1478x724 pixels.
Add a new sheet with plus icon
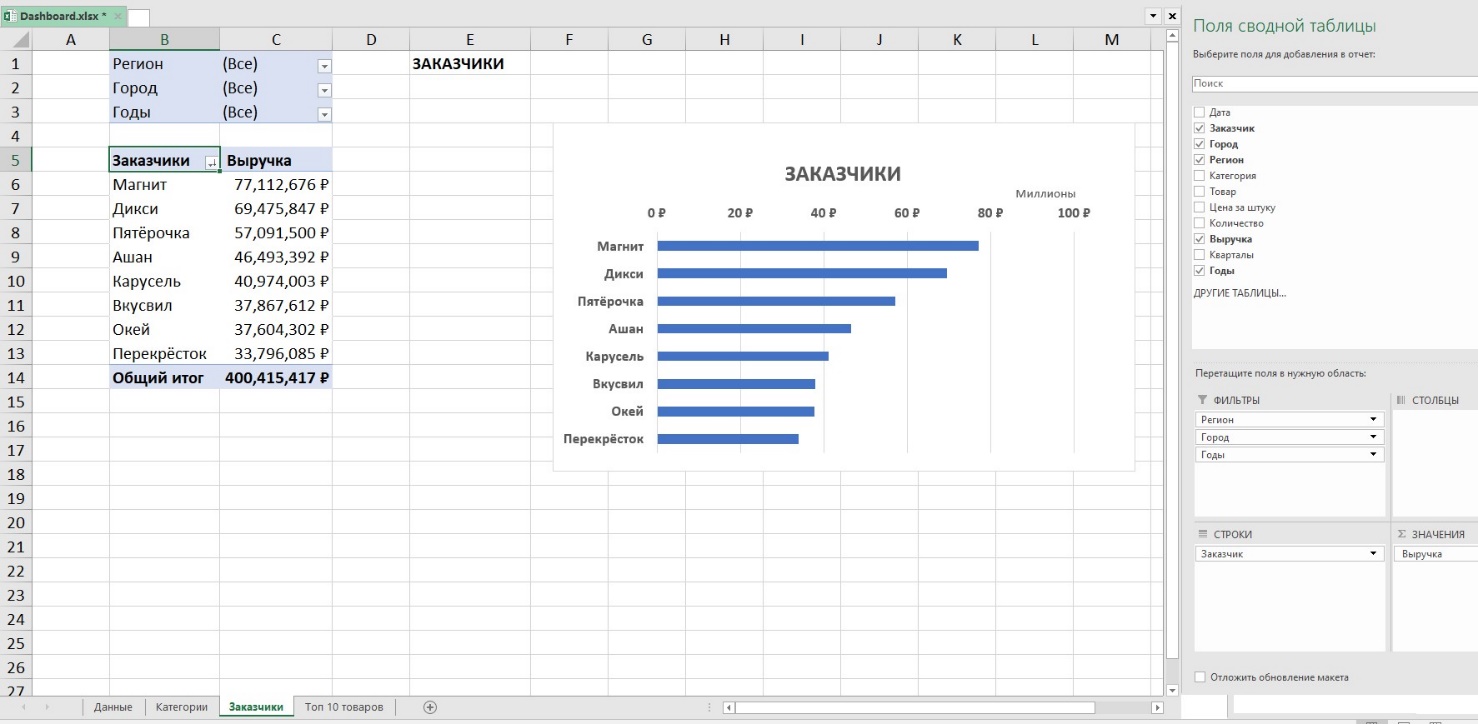(x=430, y=707)
